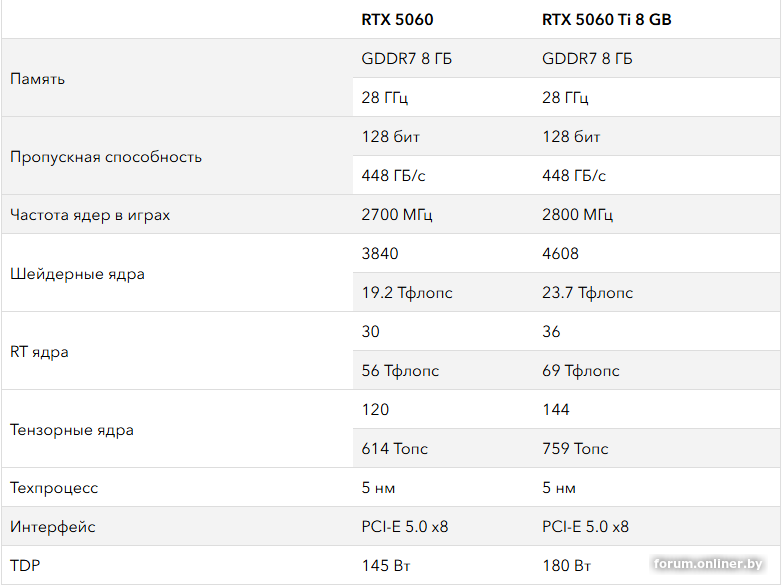This screenshot has height=585, width=783.
Task: Click the forum.onliner.by watermark
Action: (706, 563)
